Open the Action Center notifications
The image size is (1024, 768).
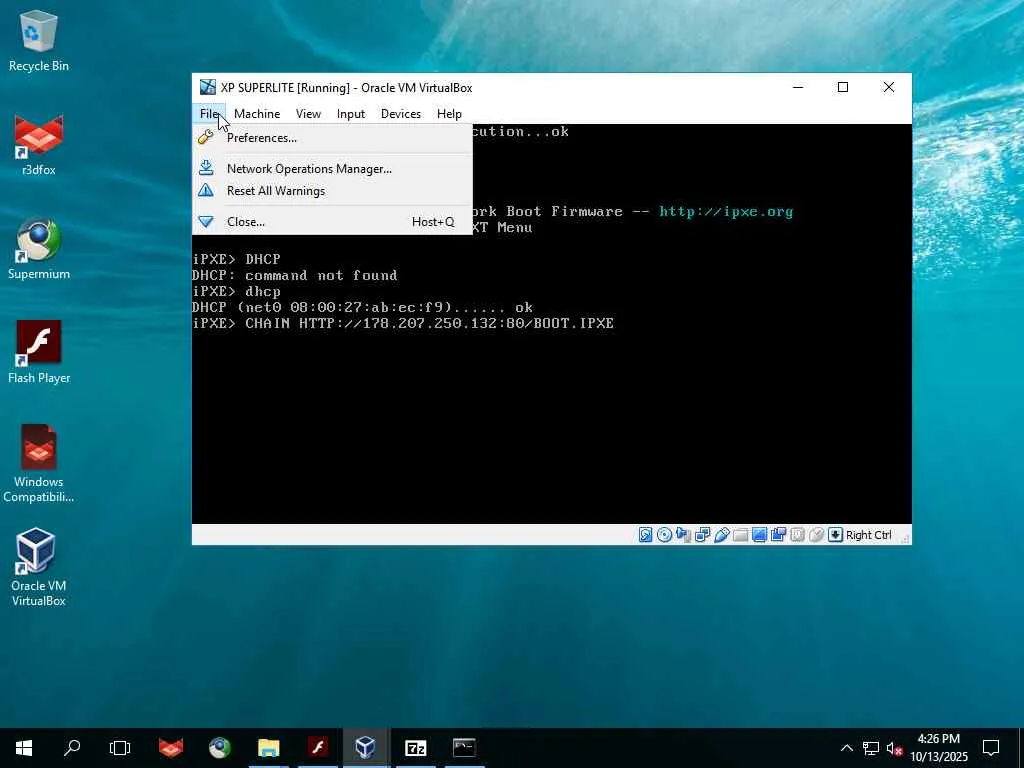(x=991, y=748)
